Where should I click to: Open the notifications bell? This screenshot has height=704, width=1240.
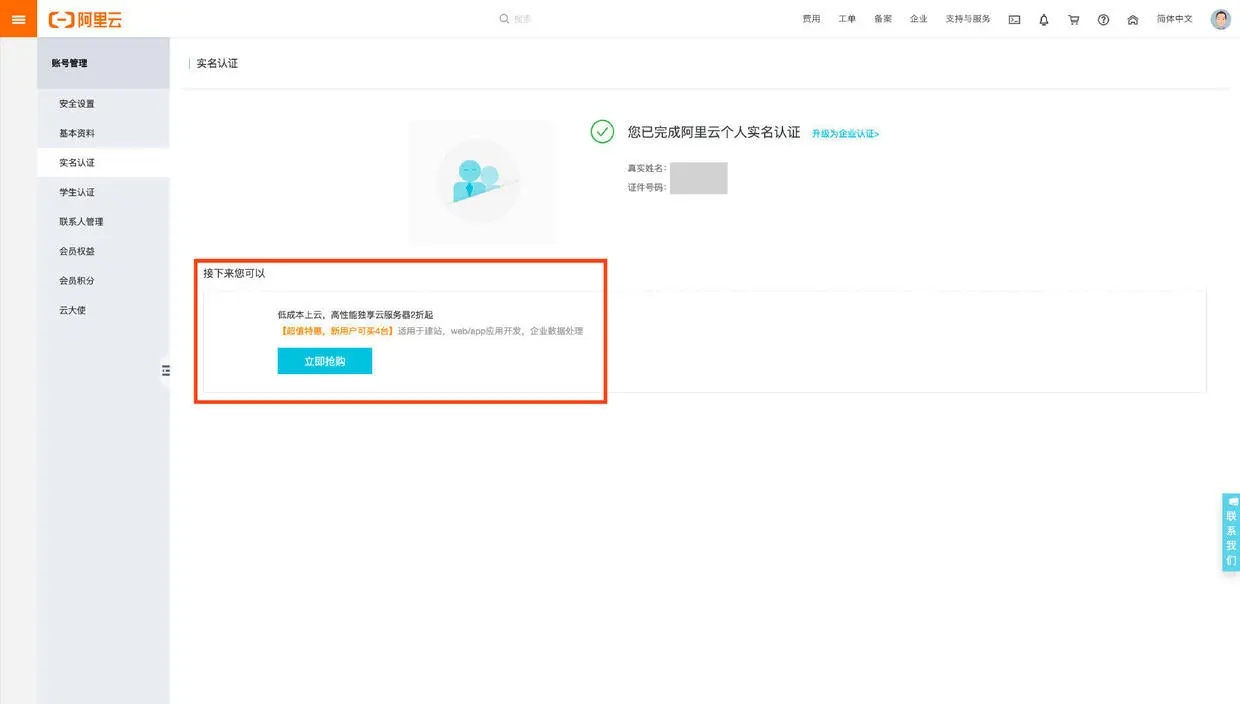point(1044,19)
